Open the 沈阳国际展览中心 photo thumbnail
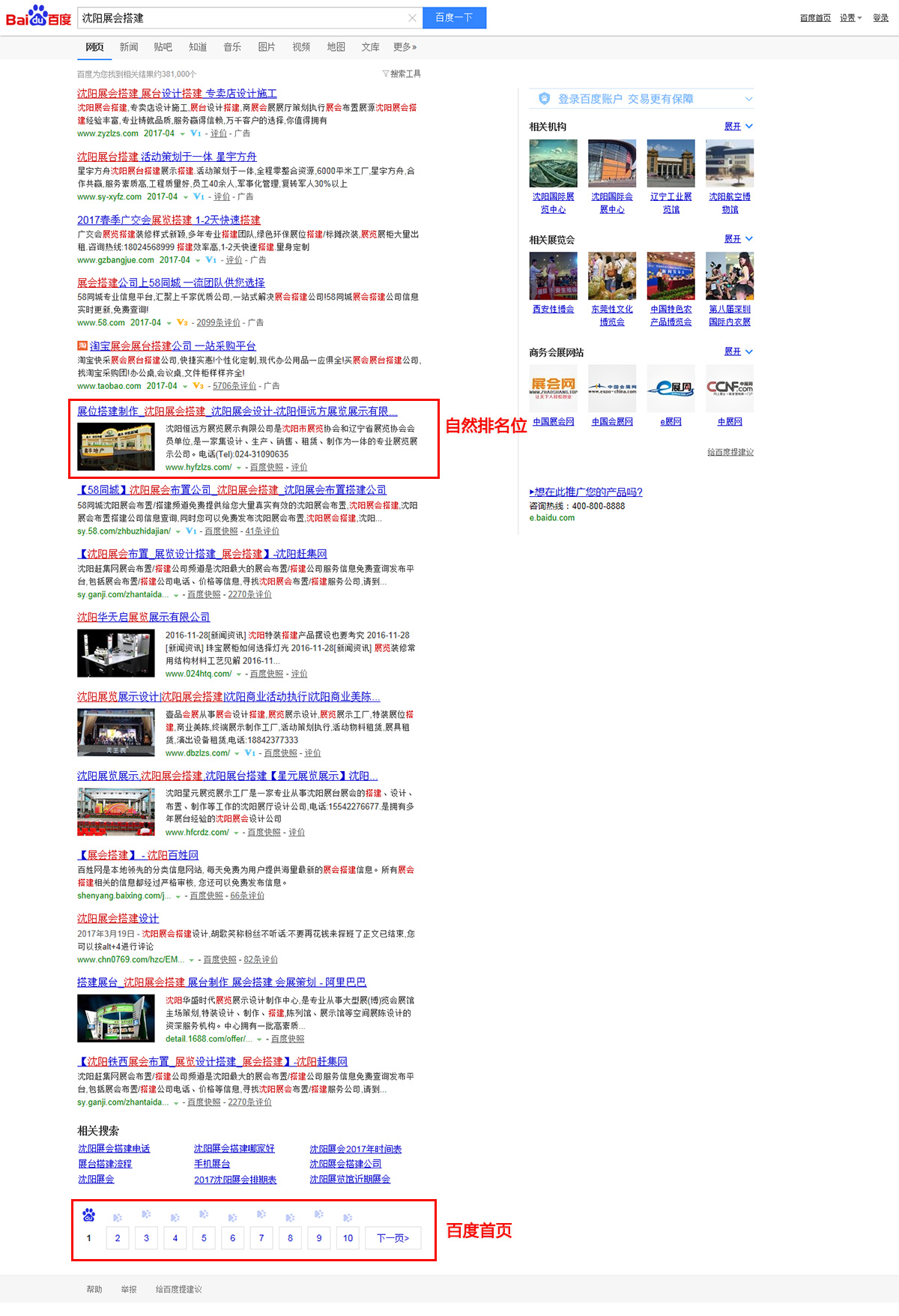 (x=554, y=163)
